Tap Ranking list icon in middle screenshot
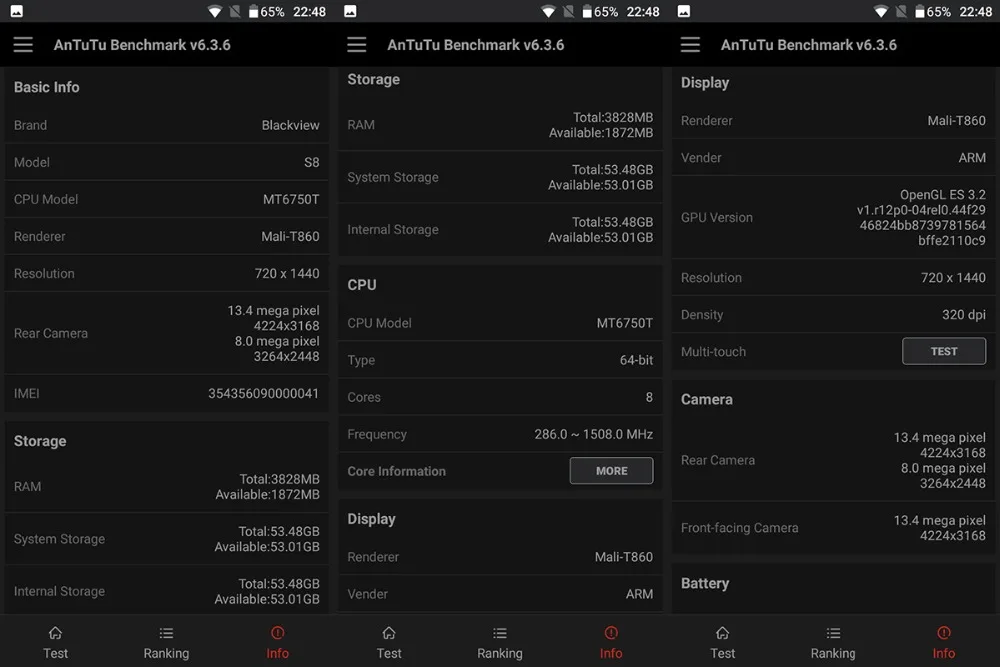Screen dimensions: 1000x667 [x=500, y=633]
